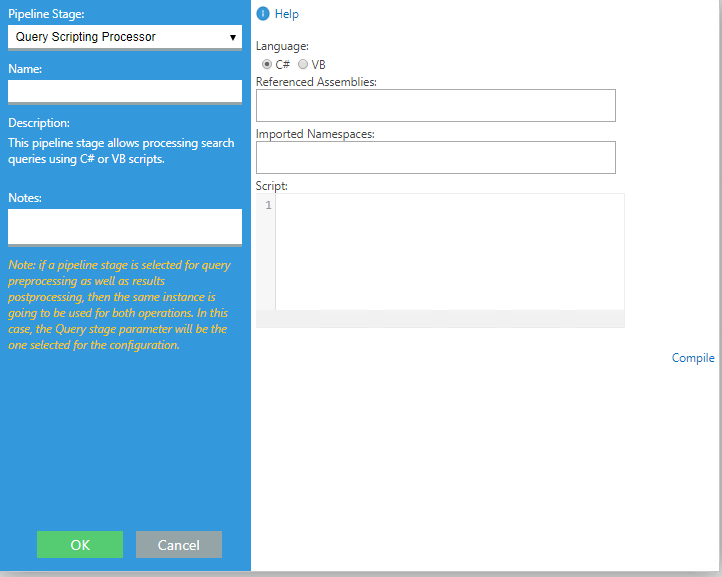Viewport: 722px width, 577px height.
Task: Select the C# language radio button
Action: [267, 64]
